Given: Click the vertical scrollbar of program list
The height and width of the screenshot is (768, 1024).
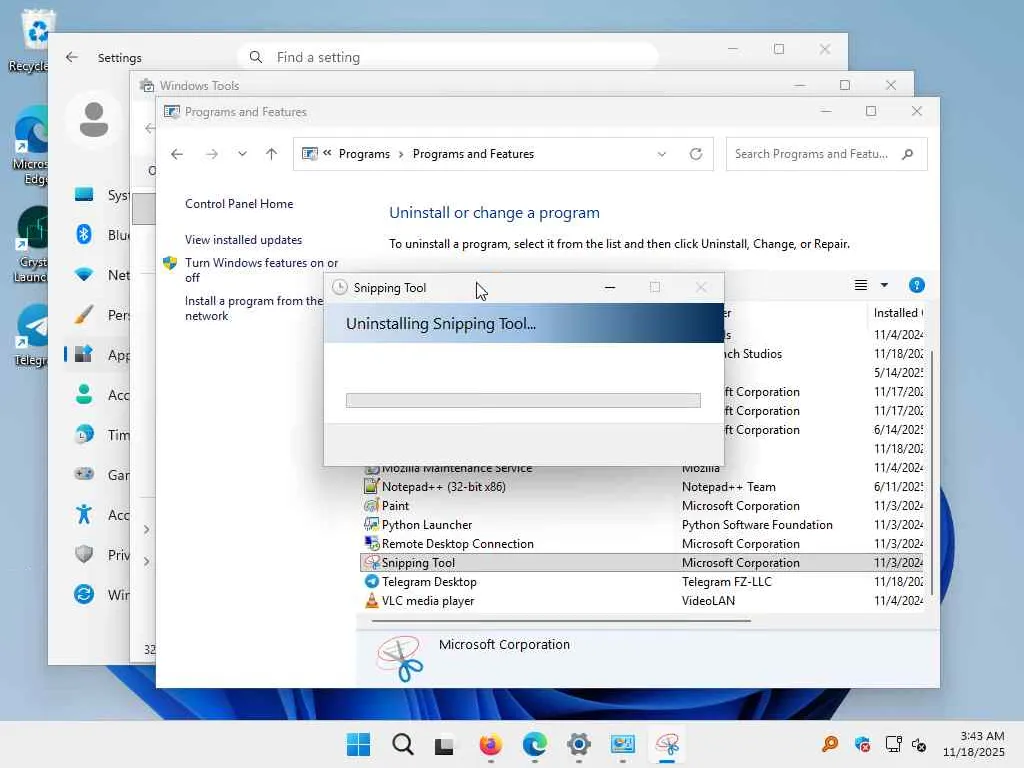Looking at the screenshot, I should 932,473.
